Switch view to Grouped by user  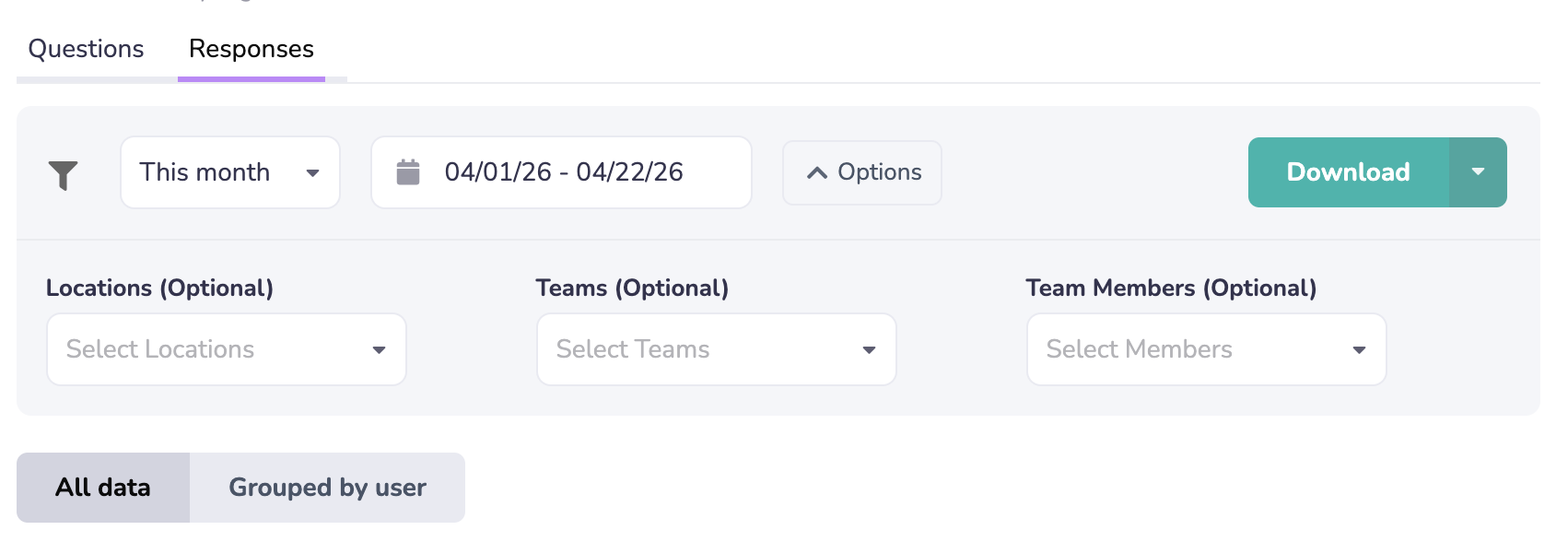[327, 488]
